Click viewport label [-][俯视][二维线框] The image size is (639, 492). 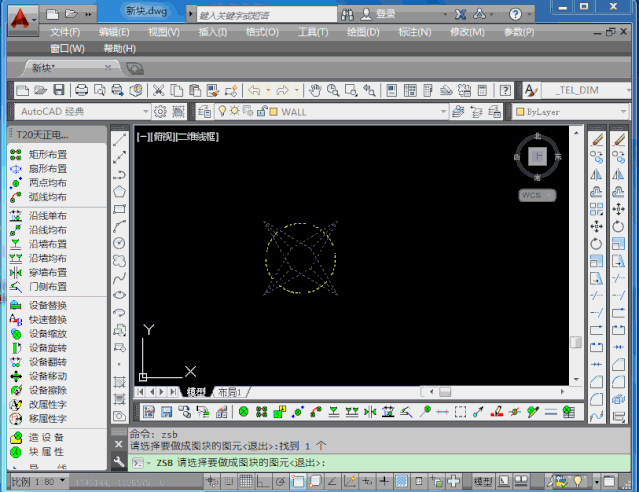pyautogui.click(x=178, y=137)
